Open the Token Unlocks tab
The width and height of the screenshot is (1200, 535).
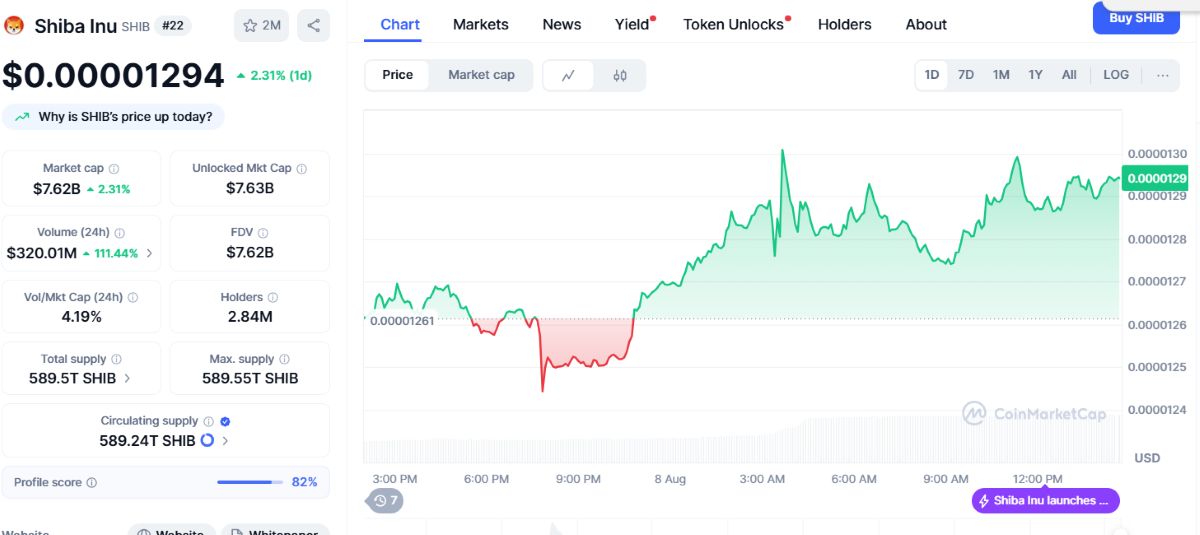(736, 24)
